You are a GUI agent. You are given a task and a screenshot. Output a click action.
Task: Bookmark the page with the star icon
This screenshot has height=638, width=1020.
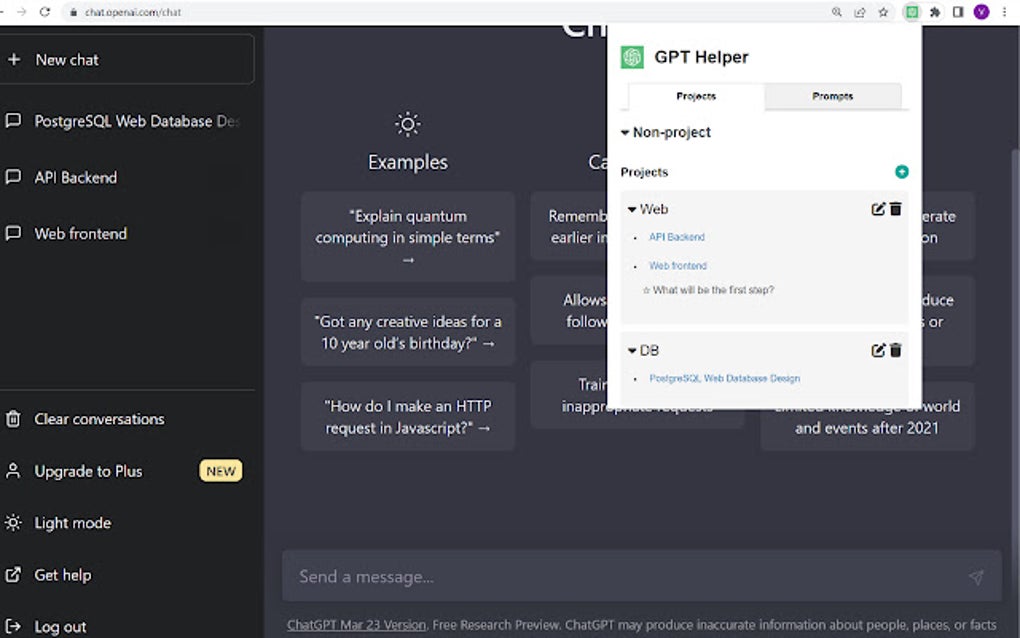point(884,12)
